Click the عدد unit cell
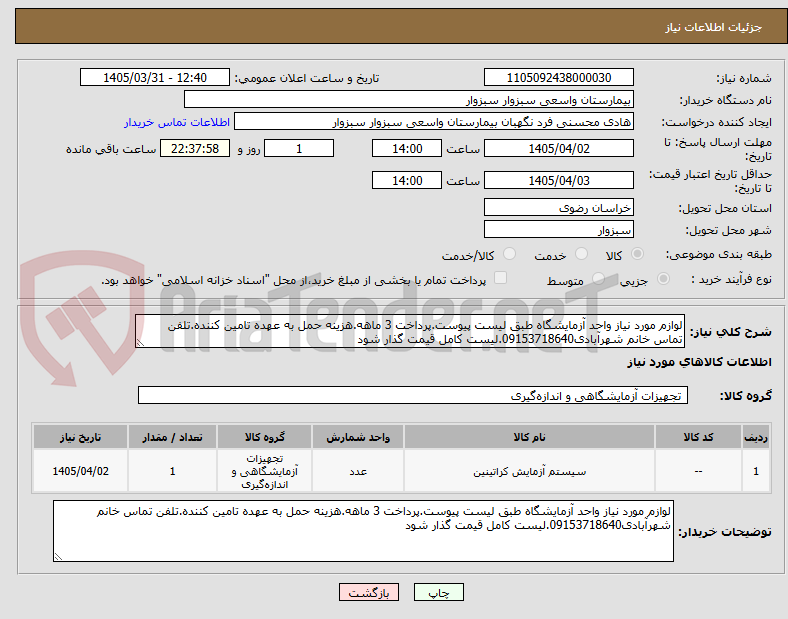 pyautogui.click(x=358, y=471)
